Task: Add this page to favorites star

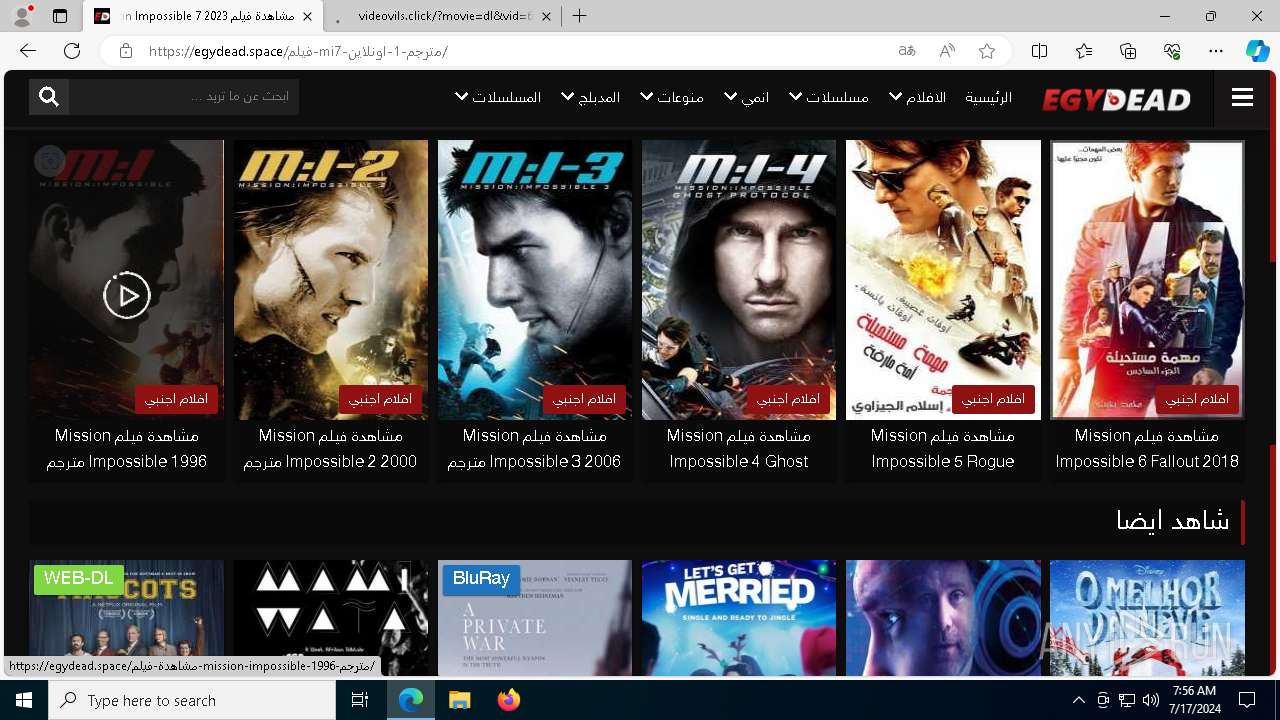Action: pos(987,51)
